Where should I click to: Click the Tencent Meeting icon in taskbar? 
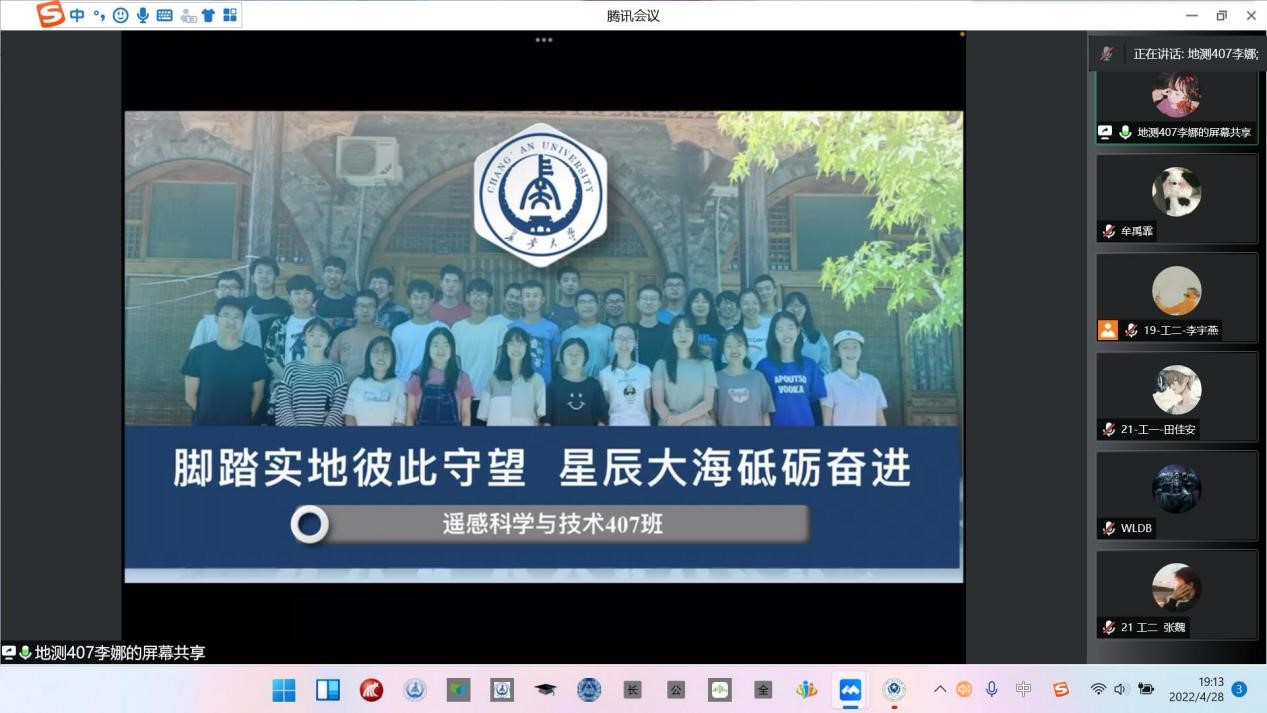tap(850, 690)
